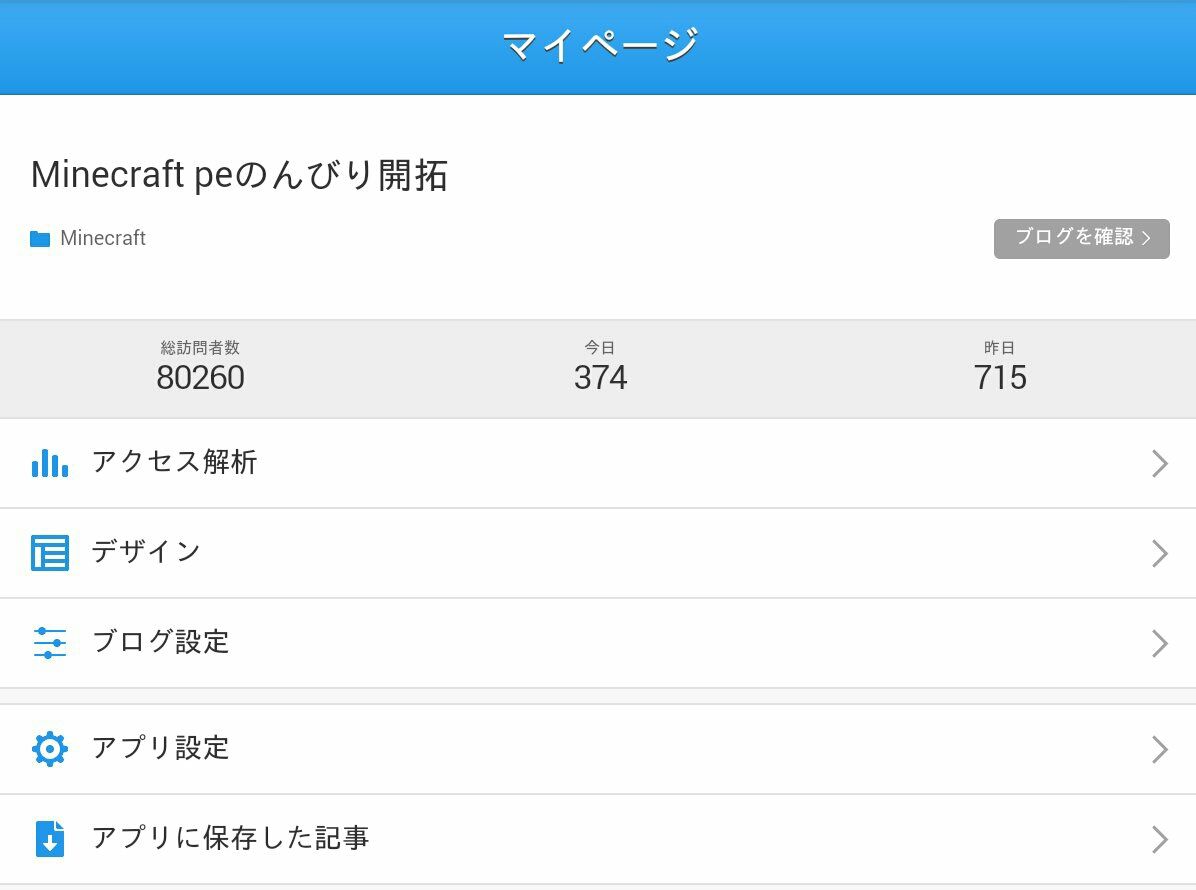Click the ブログを確認 button
The height and width of the screenshot is (890, 1196).
coord(1082,239)
